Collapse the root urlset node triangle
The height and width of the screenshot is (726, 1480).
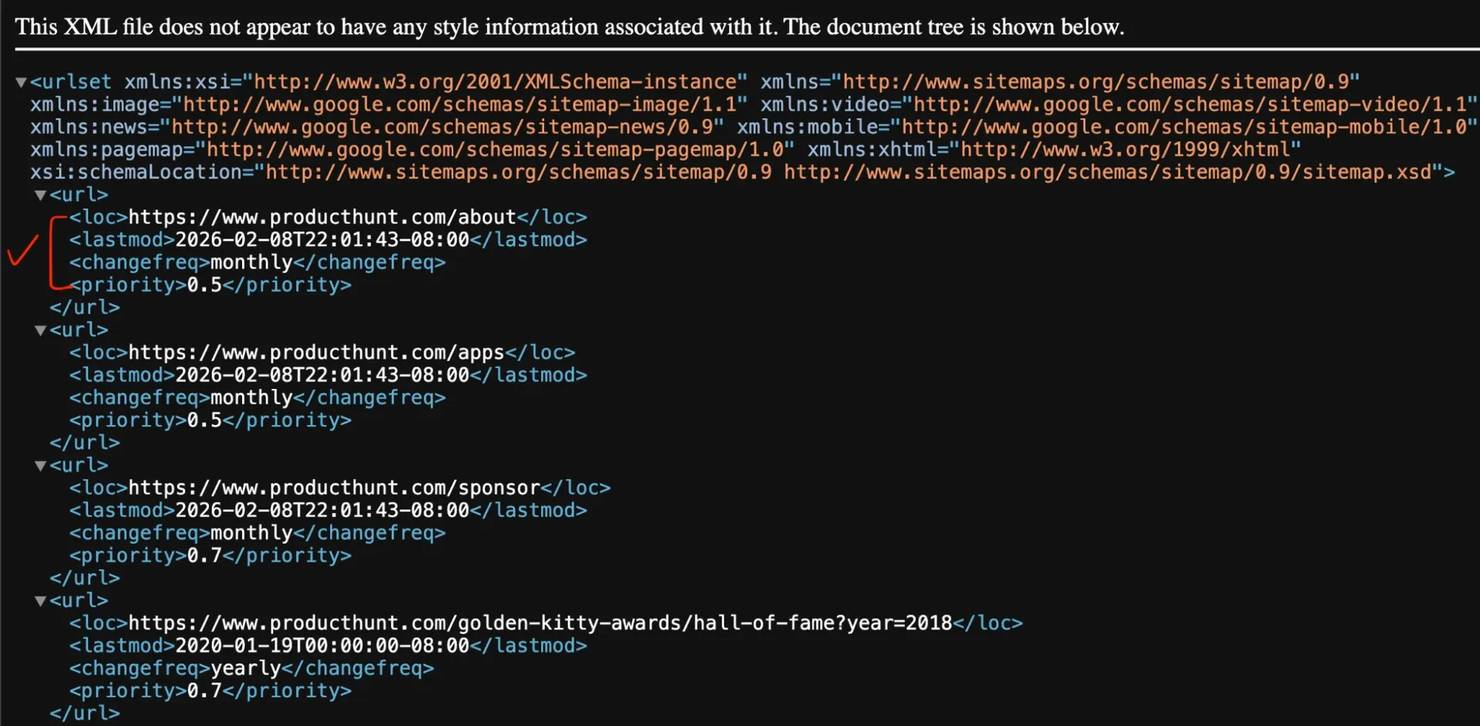tap(21, 82)
